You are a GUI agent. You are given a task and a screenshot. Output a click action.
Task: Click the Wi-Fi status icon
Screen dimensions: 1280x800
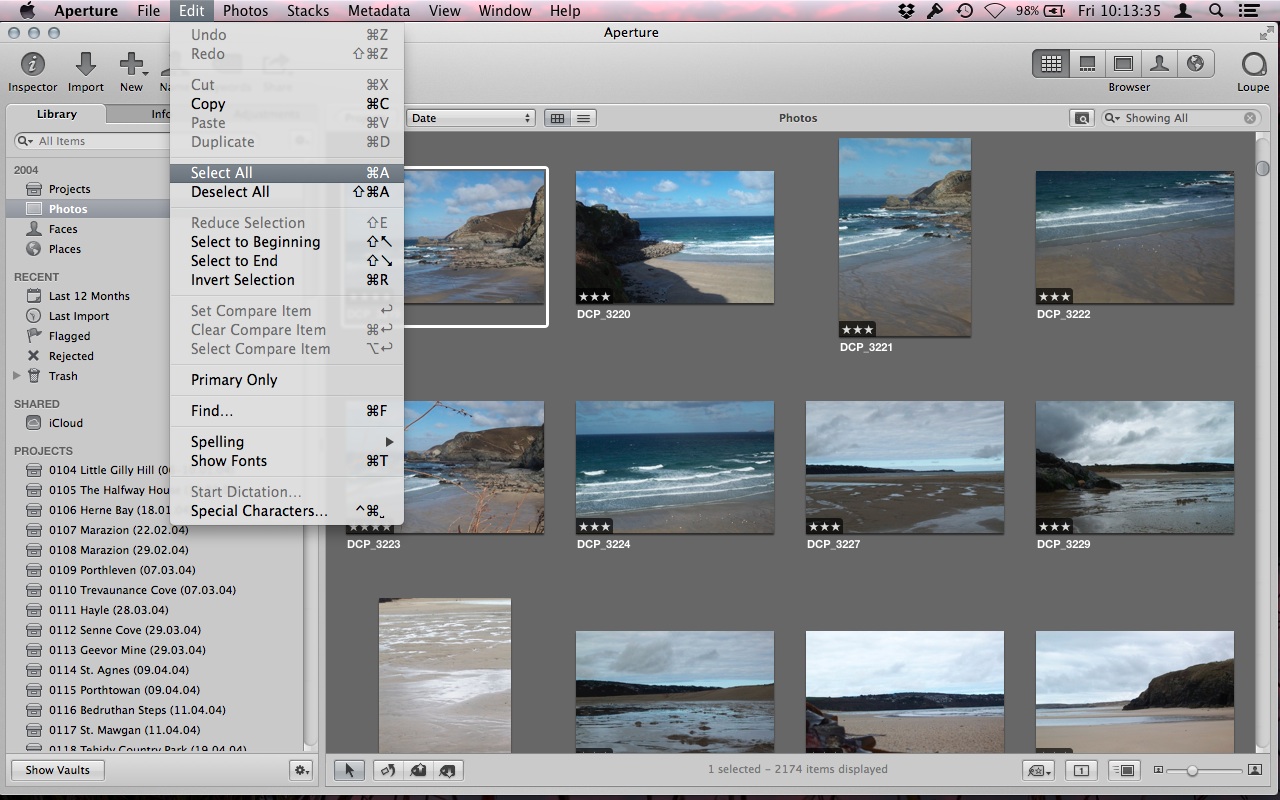coord(994,11)
